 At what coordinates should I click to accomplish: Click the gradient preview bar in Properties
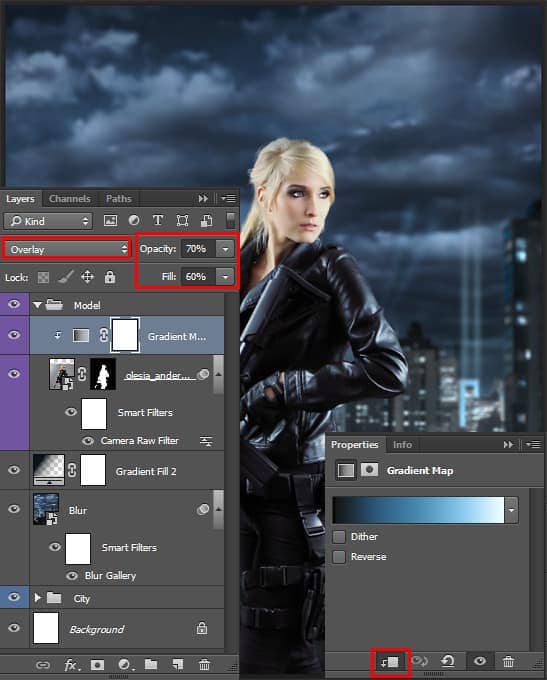[x=418, y=510]
